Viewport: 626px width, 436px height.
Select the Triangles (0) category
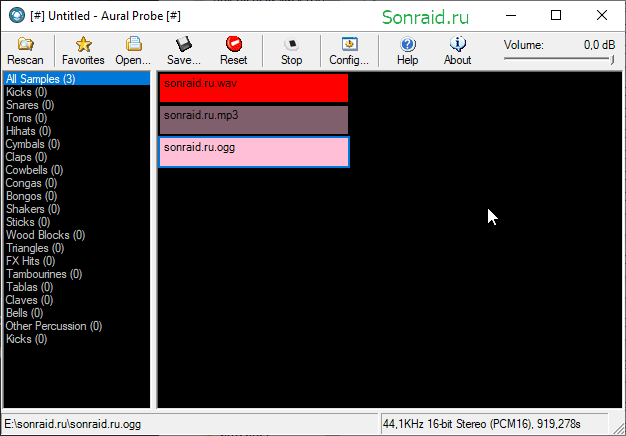[77, 248]
